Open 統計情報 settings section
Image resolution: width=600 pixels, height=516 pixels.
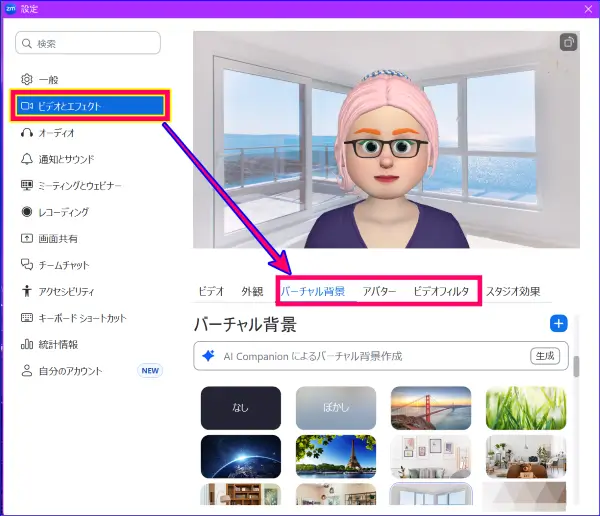coord(58,344)
